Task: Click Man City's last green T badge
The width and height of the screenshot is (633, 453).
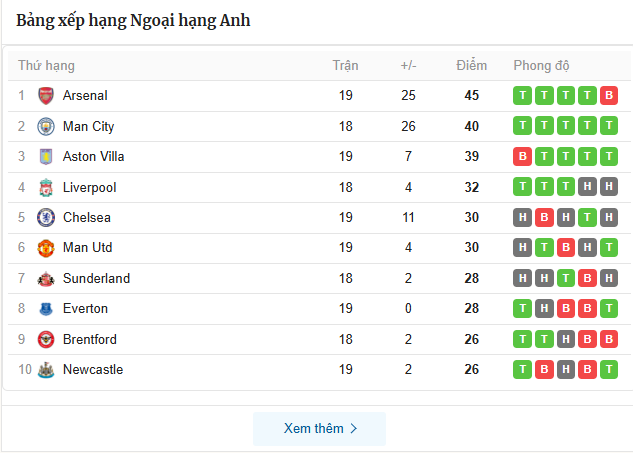Action: [609, 126]
